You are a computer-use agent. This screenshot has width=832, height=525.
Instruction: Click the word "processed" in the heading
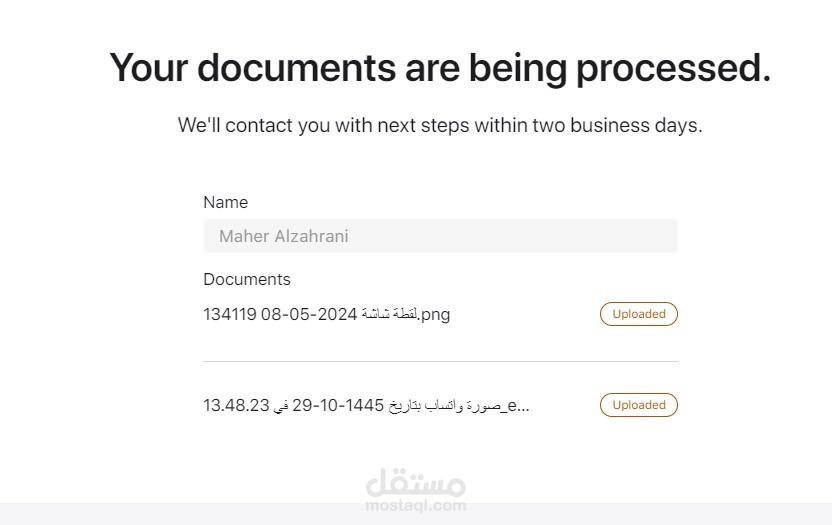point(677,68)
